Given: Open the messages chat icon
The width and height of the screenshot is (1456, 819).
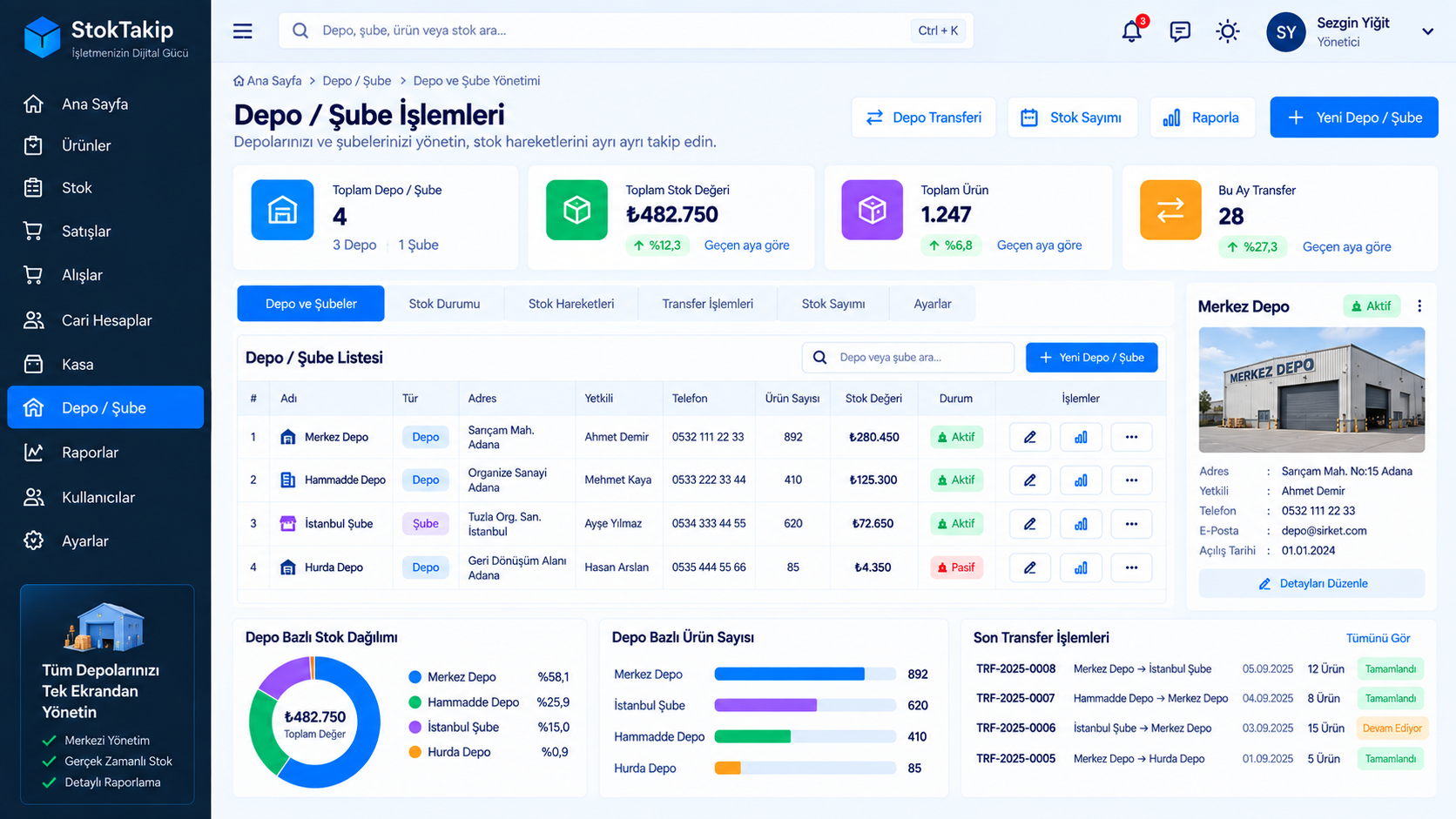Looking at the screenshot, I should [x=1180, y=32].
